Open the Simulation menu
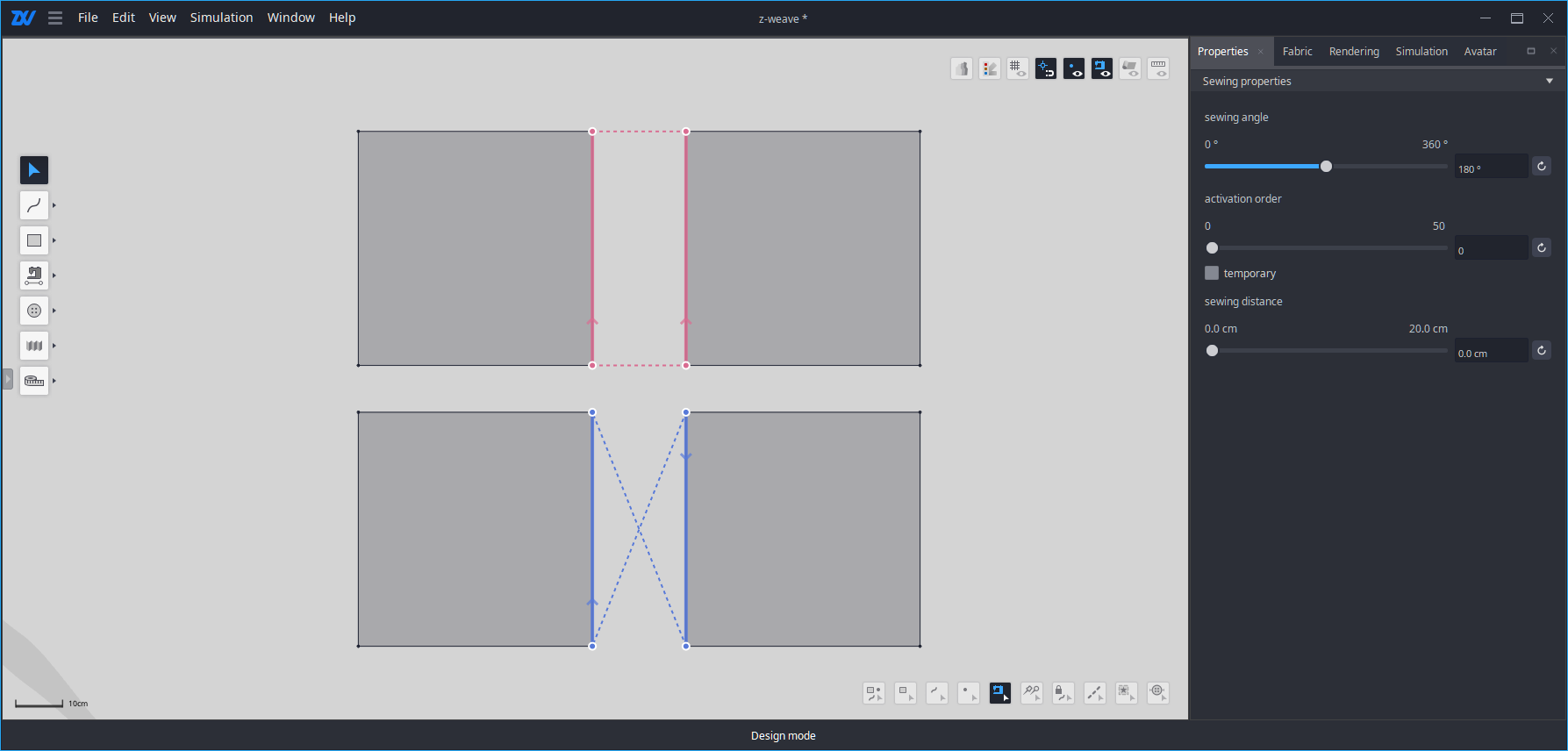This screenshot has height=751, width=1568. (x=221, y=18)
